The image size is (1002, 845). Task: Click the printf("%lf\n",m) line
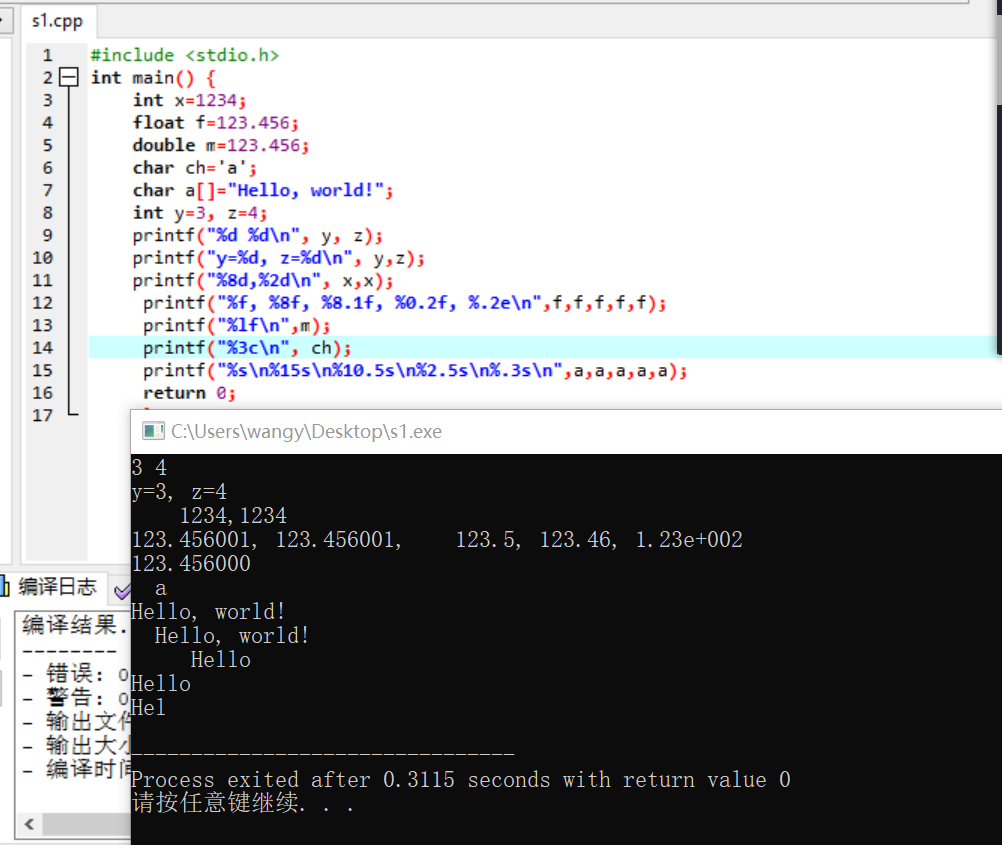click(236, 325)
